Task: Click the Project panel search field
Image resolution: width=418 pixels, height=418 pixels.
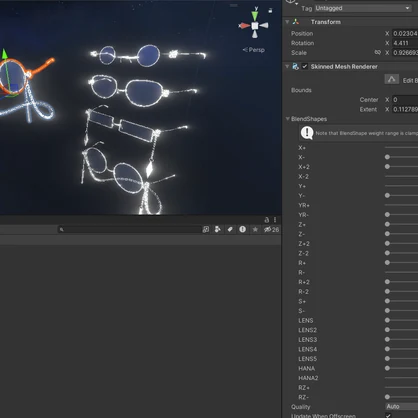Action: pyautogui.click(x=129, y=229)
